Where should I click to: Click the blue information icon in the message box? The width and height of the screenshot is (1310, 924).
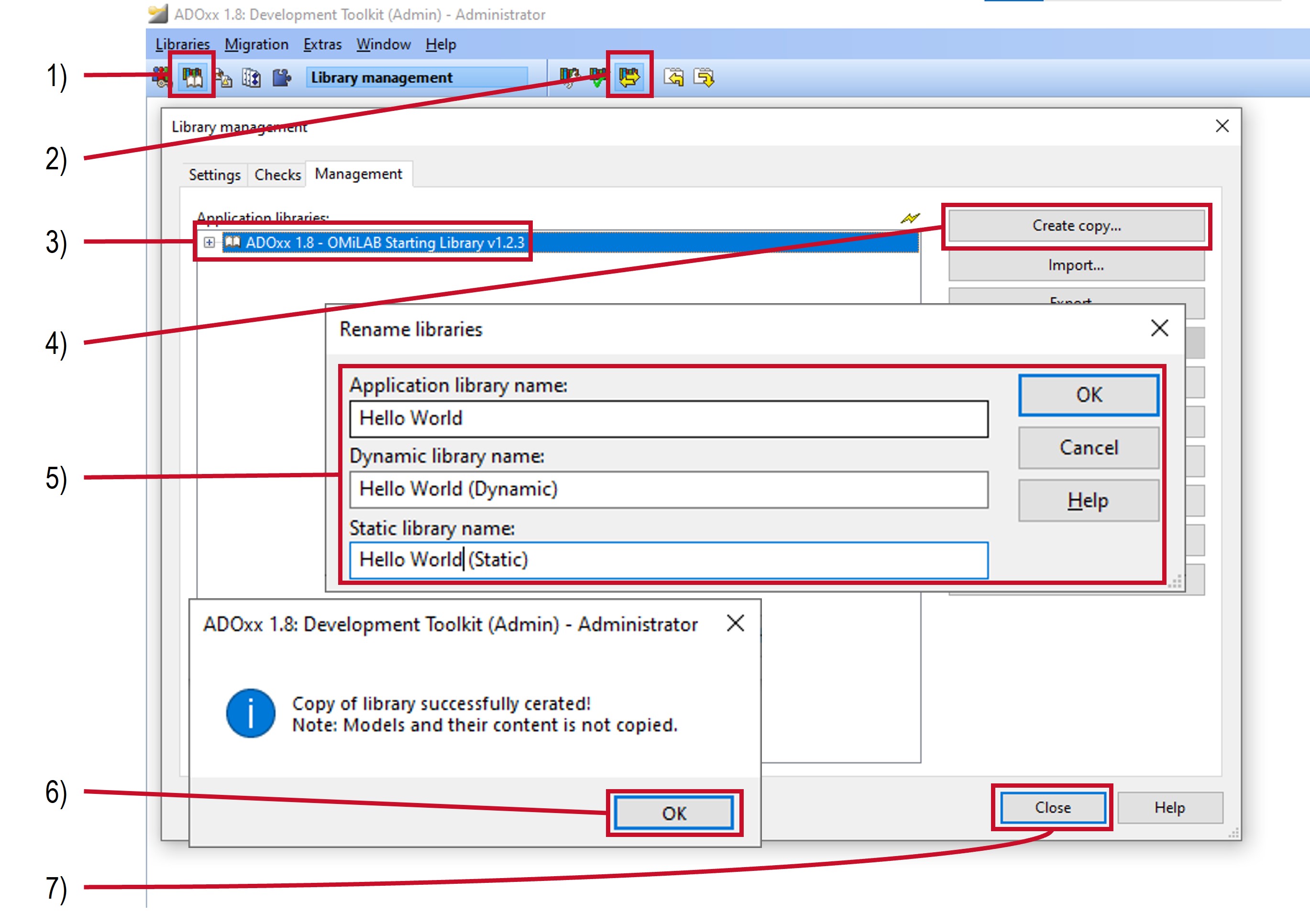tap(251, 714)
